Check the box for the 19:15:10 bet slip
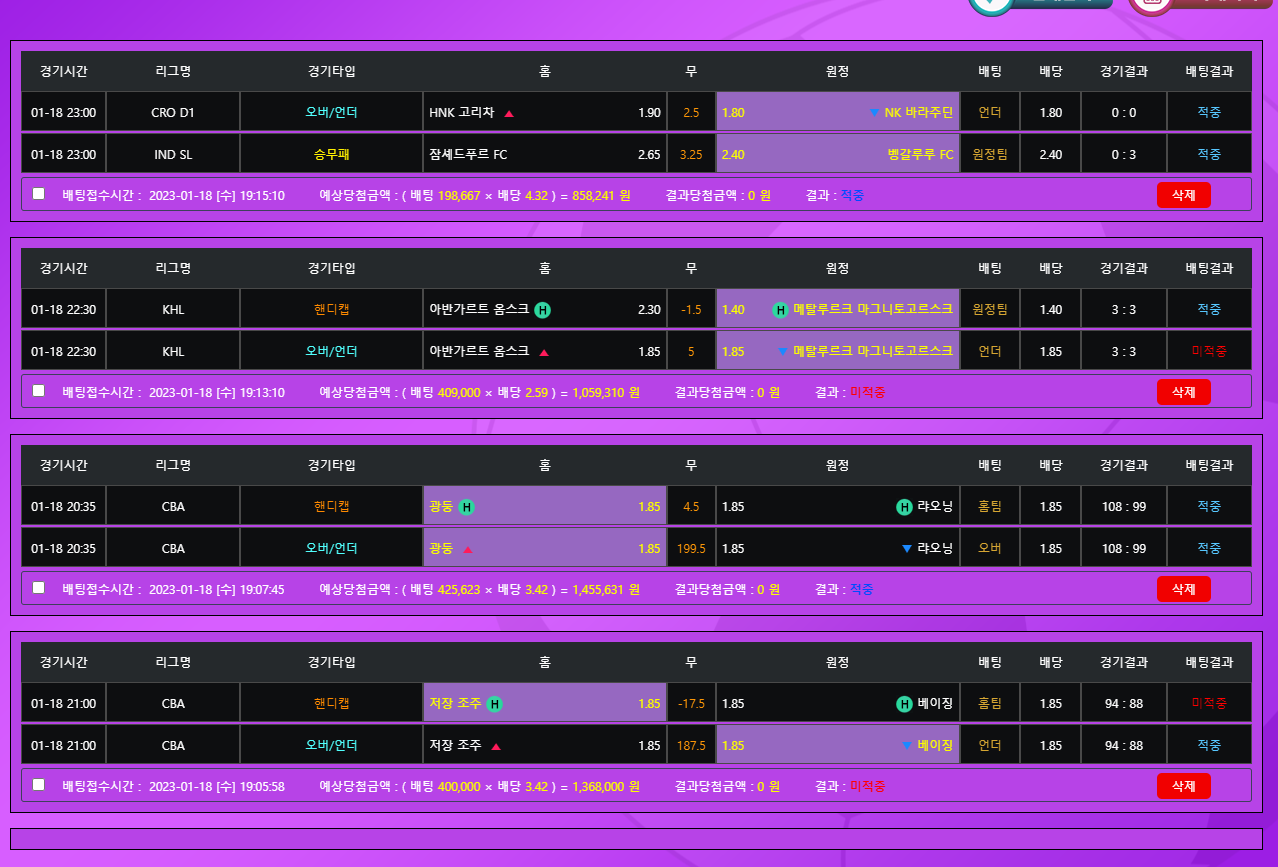This screenshot has height=867, width=1278. click(x=39, y=194)
